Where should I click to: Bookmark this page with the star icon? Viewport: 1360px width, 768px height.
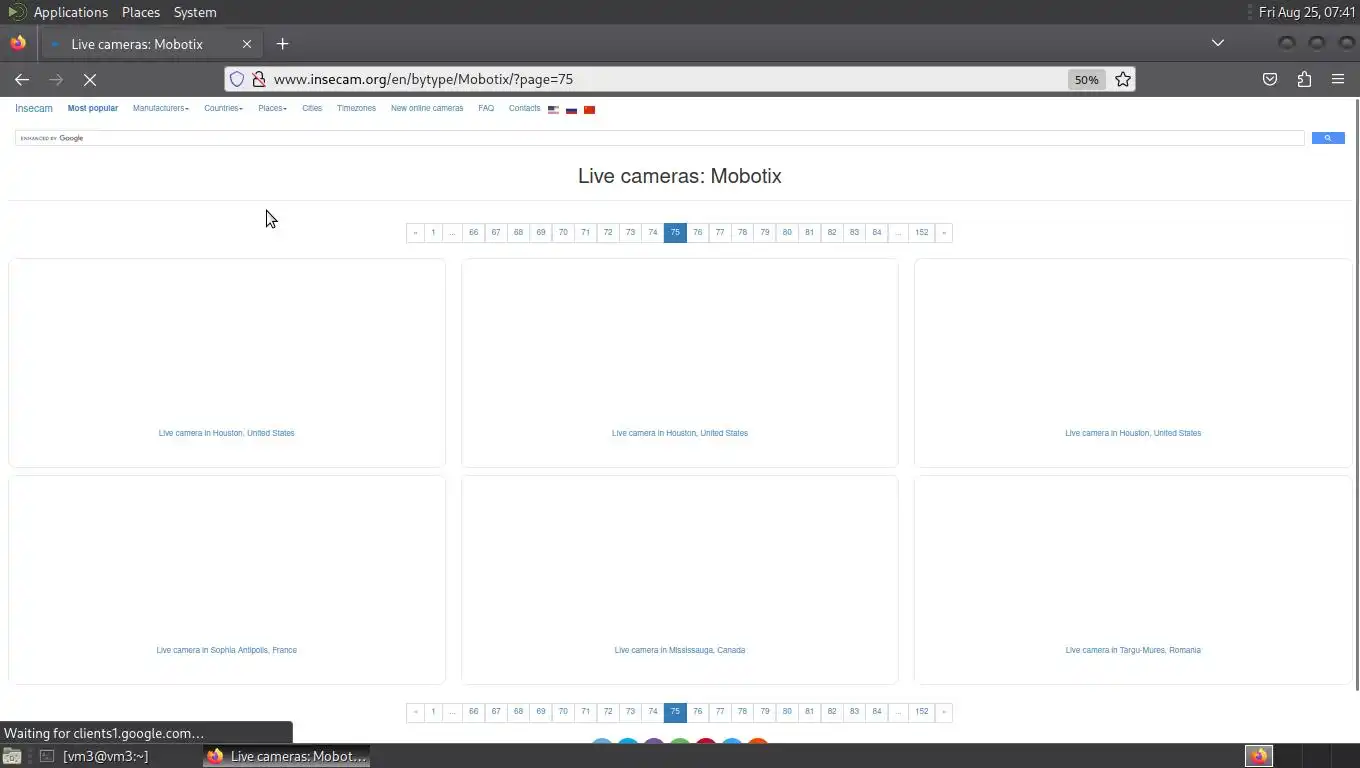(1123, 79)
